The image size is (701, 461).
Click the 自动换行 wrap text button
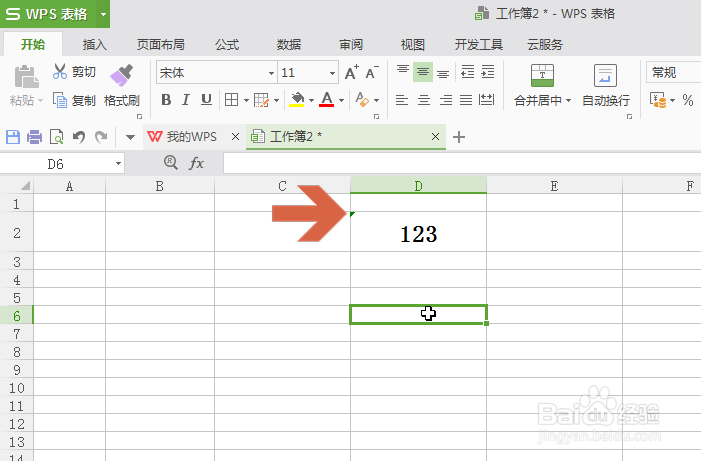(606, 86)
